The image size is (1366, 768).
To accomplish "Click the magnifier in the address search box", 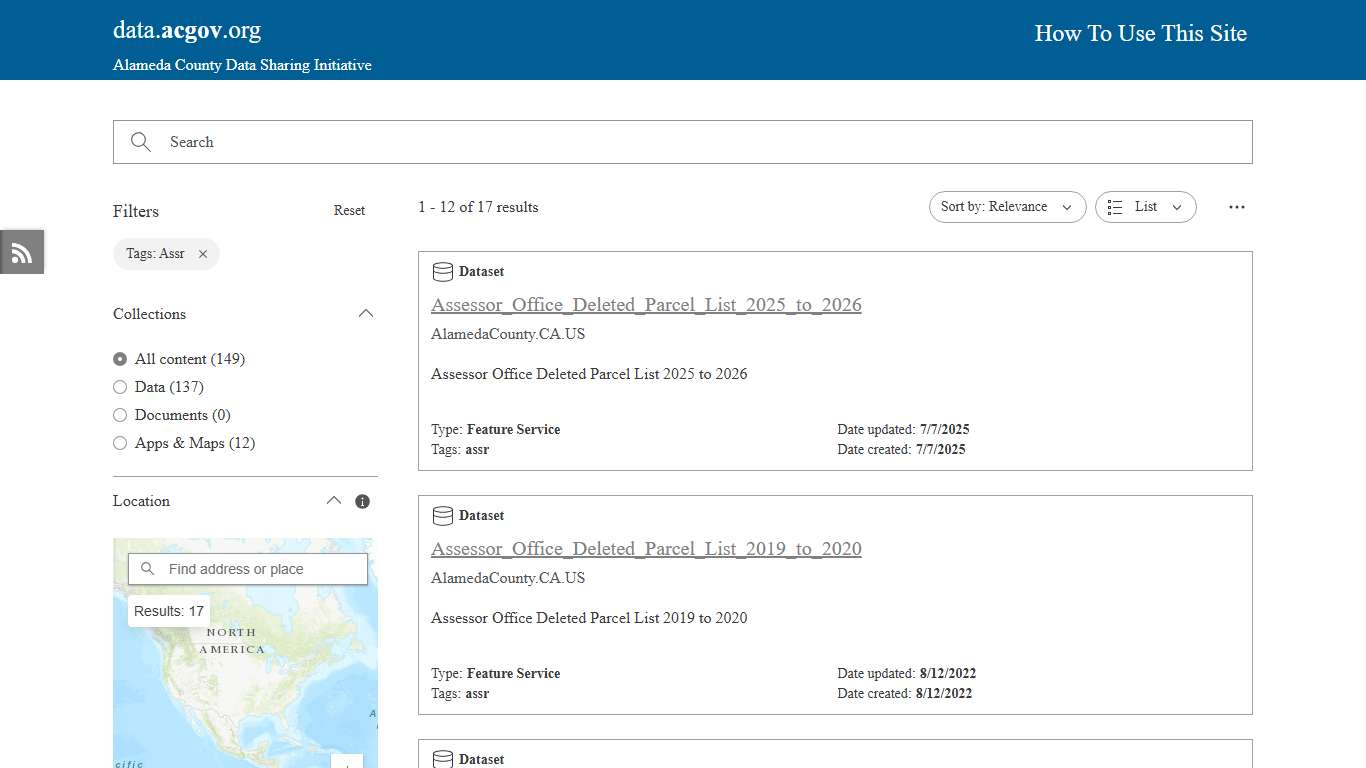I will [147, 568].
